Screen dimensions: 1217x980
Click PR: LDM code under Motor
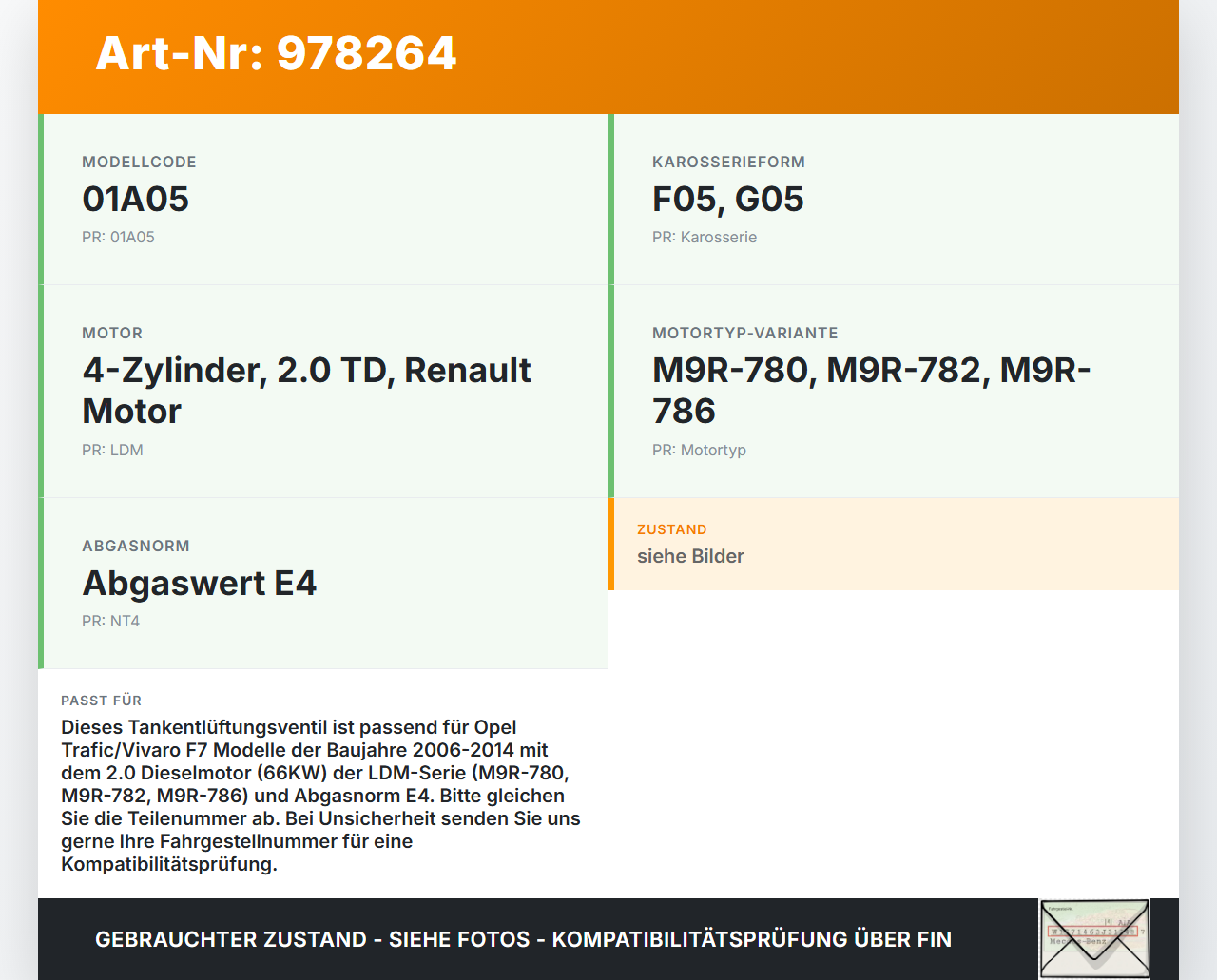coord(112,450)
